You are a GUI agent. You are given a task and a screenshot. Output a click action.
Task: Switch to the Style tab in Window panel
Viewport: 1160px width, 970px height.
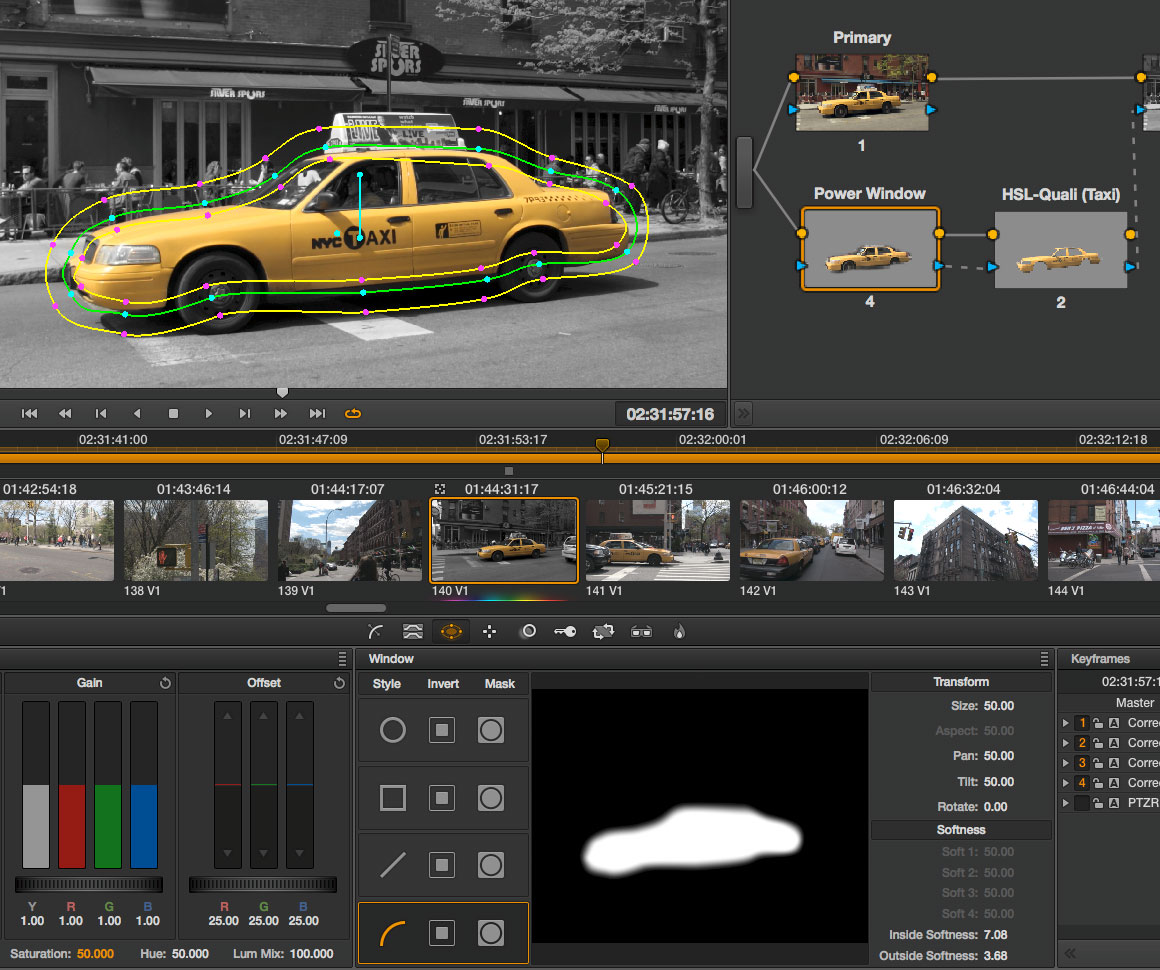(x=386, y=683)
